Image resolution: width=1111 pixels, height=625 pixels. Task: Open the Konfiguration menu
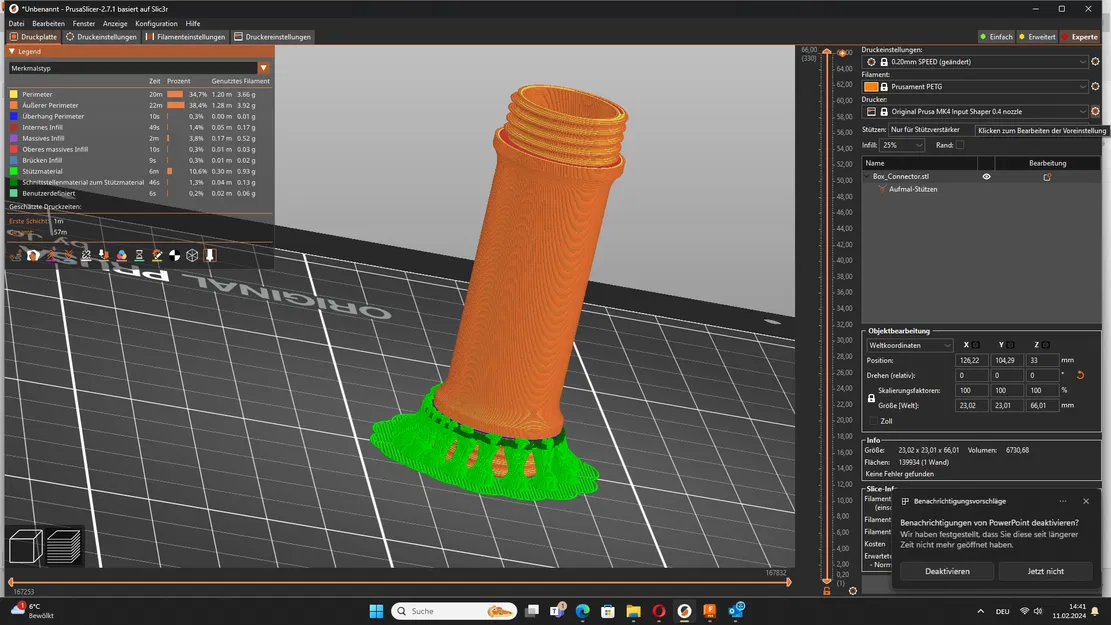(156, 23)
